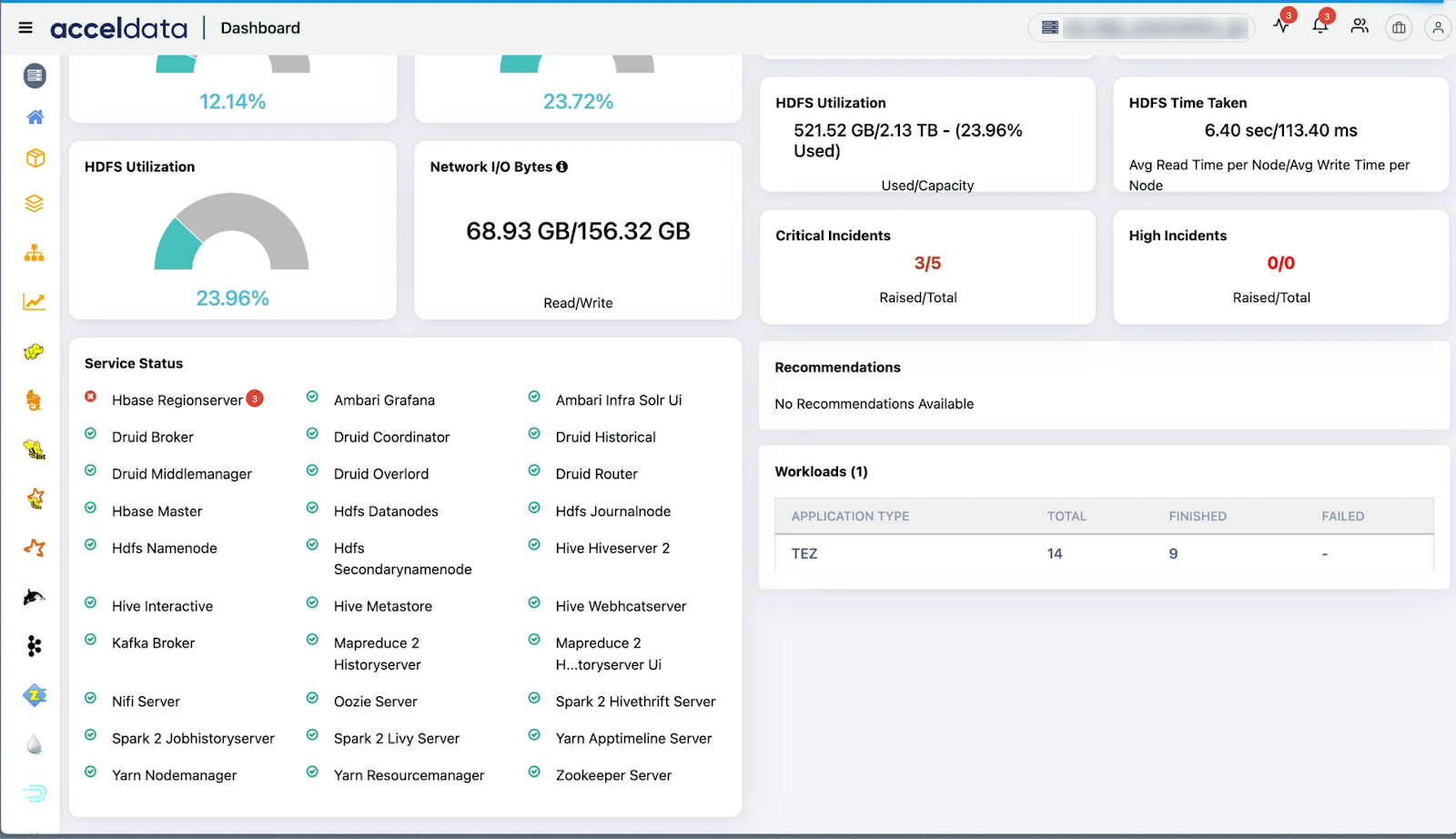
Task: Open the Hbase Regionserver service
Action: [177, 400]
